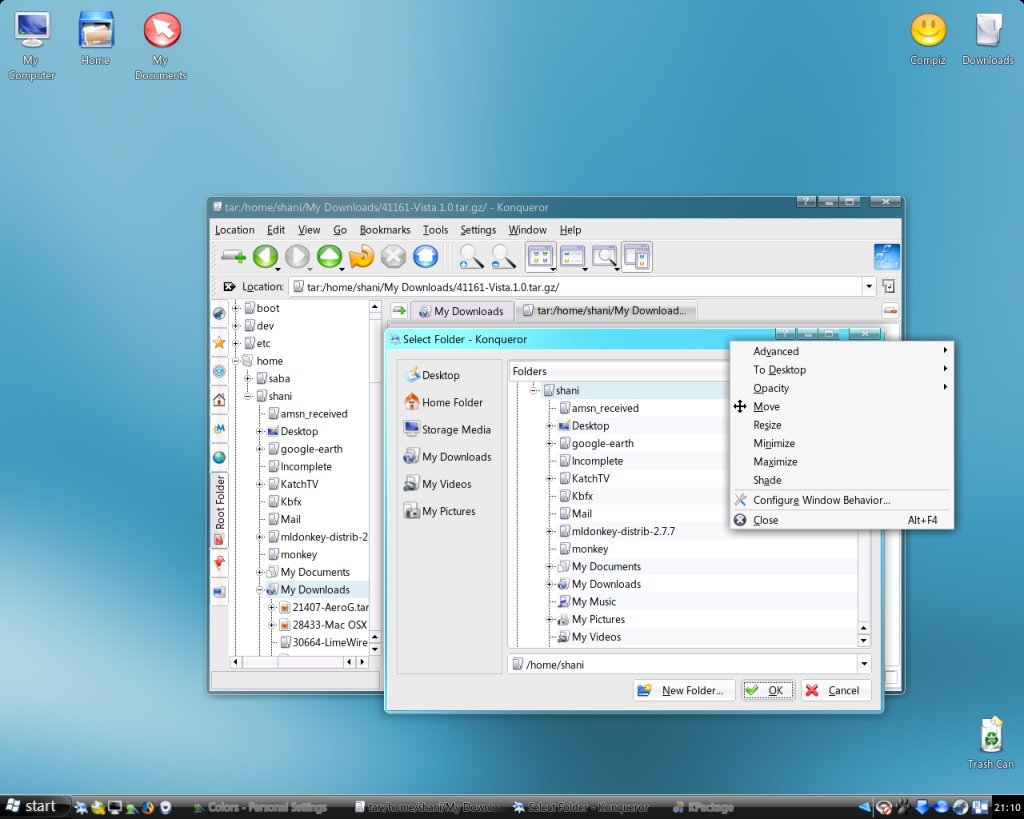The width and height of the screenshot is (1024, 819).
Task: Select the Icon View mode toolbar button
Action: (x=541, y=257)
